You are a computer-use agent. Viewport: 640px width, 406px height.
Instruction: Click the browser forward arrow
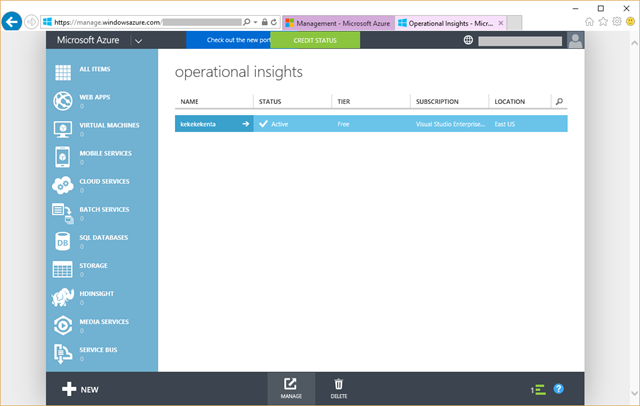pyautogui.click(x=31, y=22)
